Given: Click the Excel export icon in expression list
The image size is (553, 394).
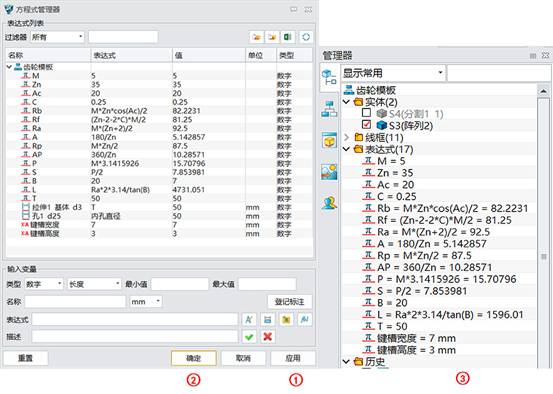Looking at the screenshot, I should [x=287, y=37].
